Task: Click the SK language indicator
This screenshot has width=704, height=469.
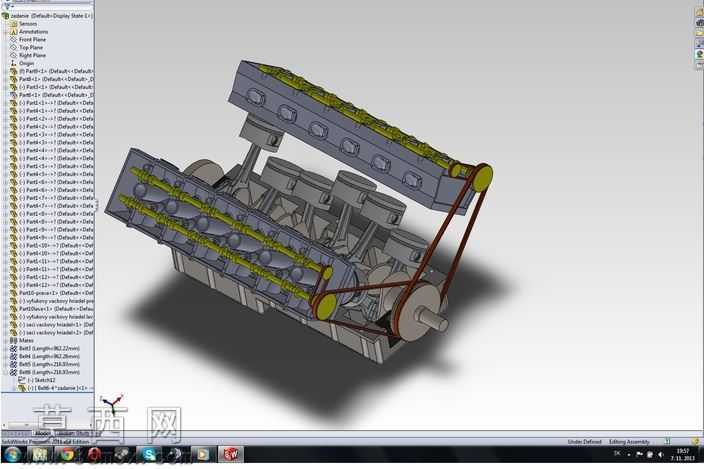Action: pos(617,454)
